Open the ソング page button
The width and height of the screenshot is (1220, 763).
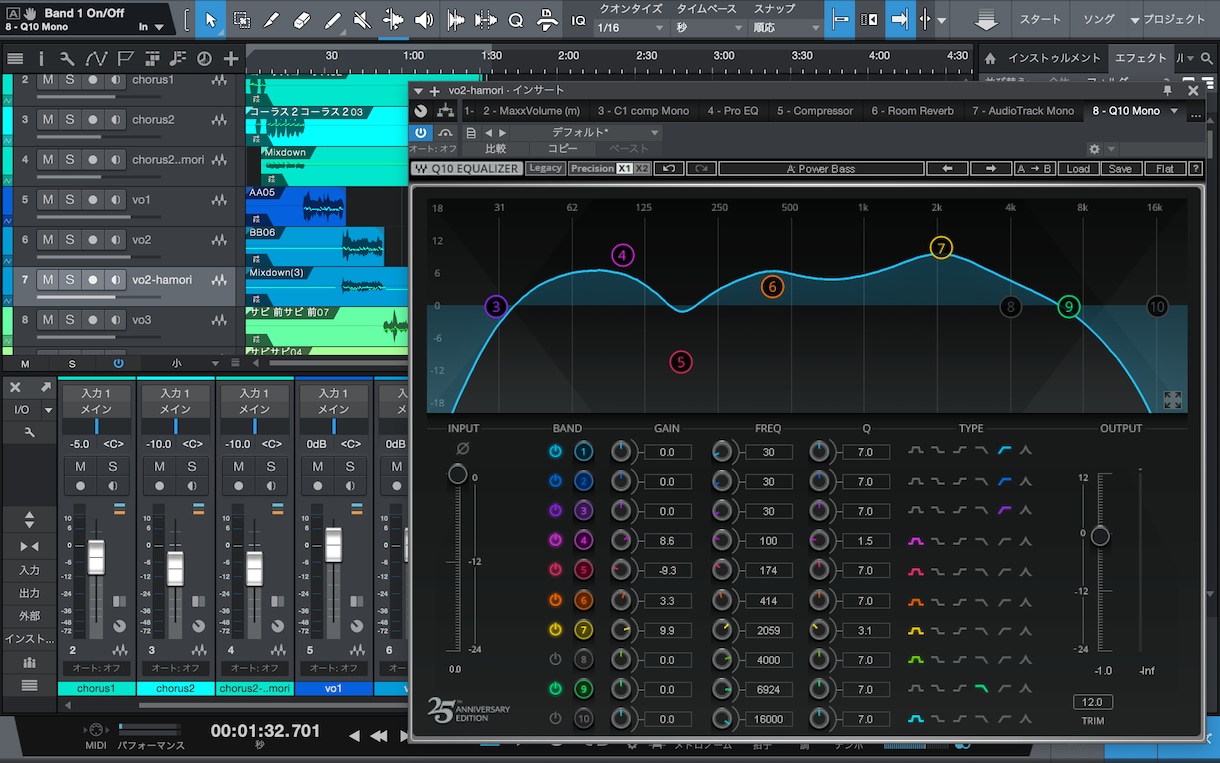tap(1098, 20)
